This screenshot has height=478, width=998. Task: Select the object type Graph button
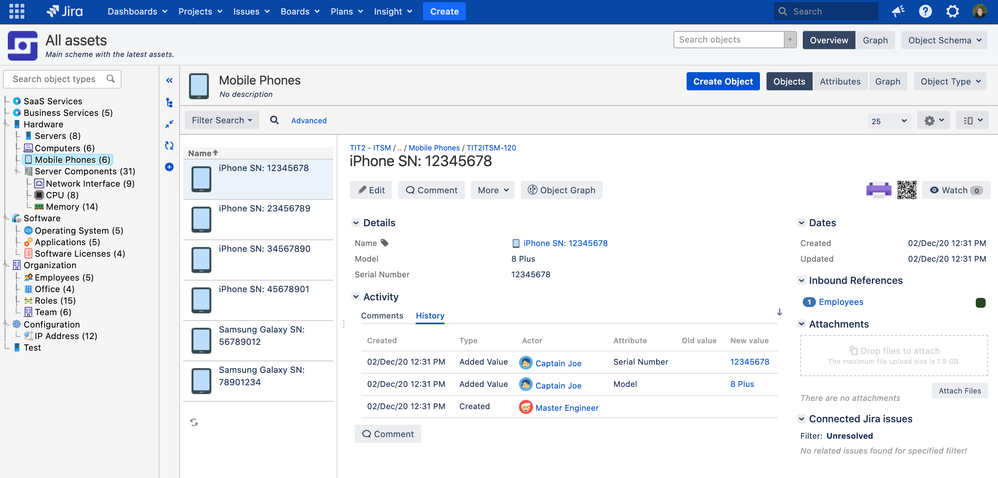point(887,81)
